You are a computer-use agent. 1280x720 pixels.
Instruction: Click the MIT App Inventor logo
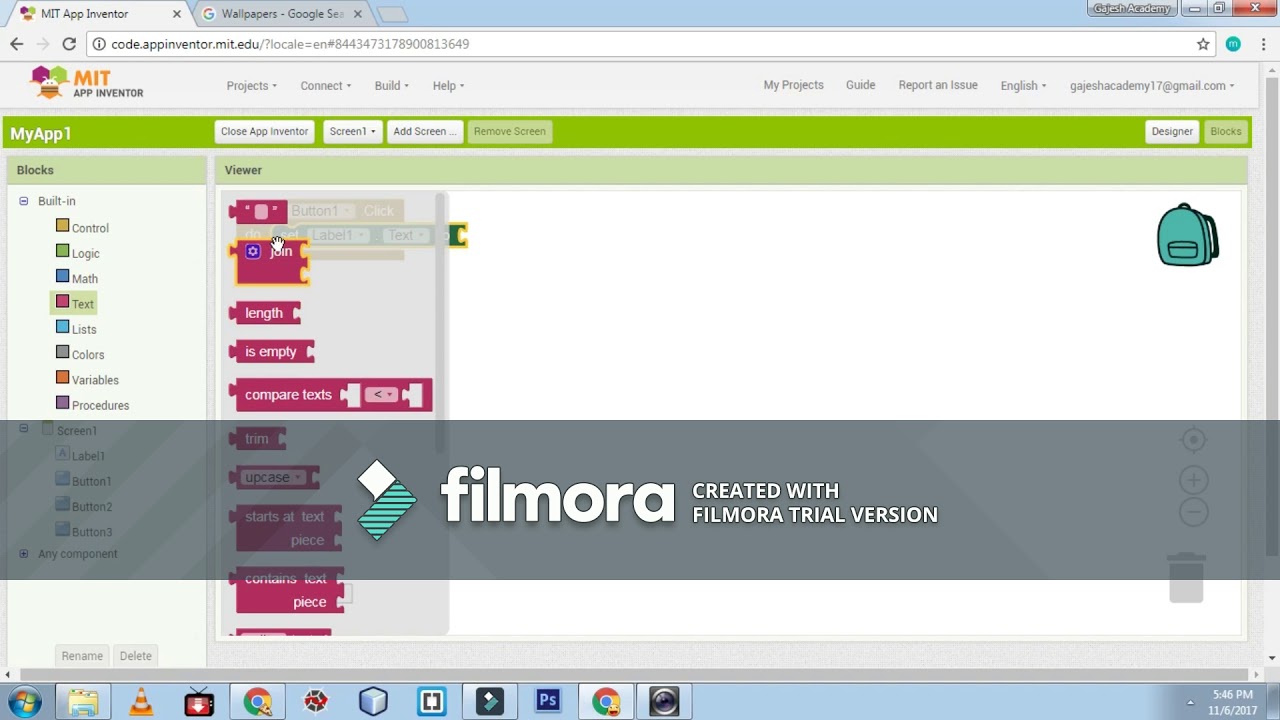click(x=87, y=83)
